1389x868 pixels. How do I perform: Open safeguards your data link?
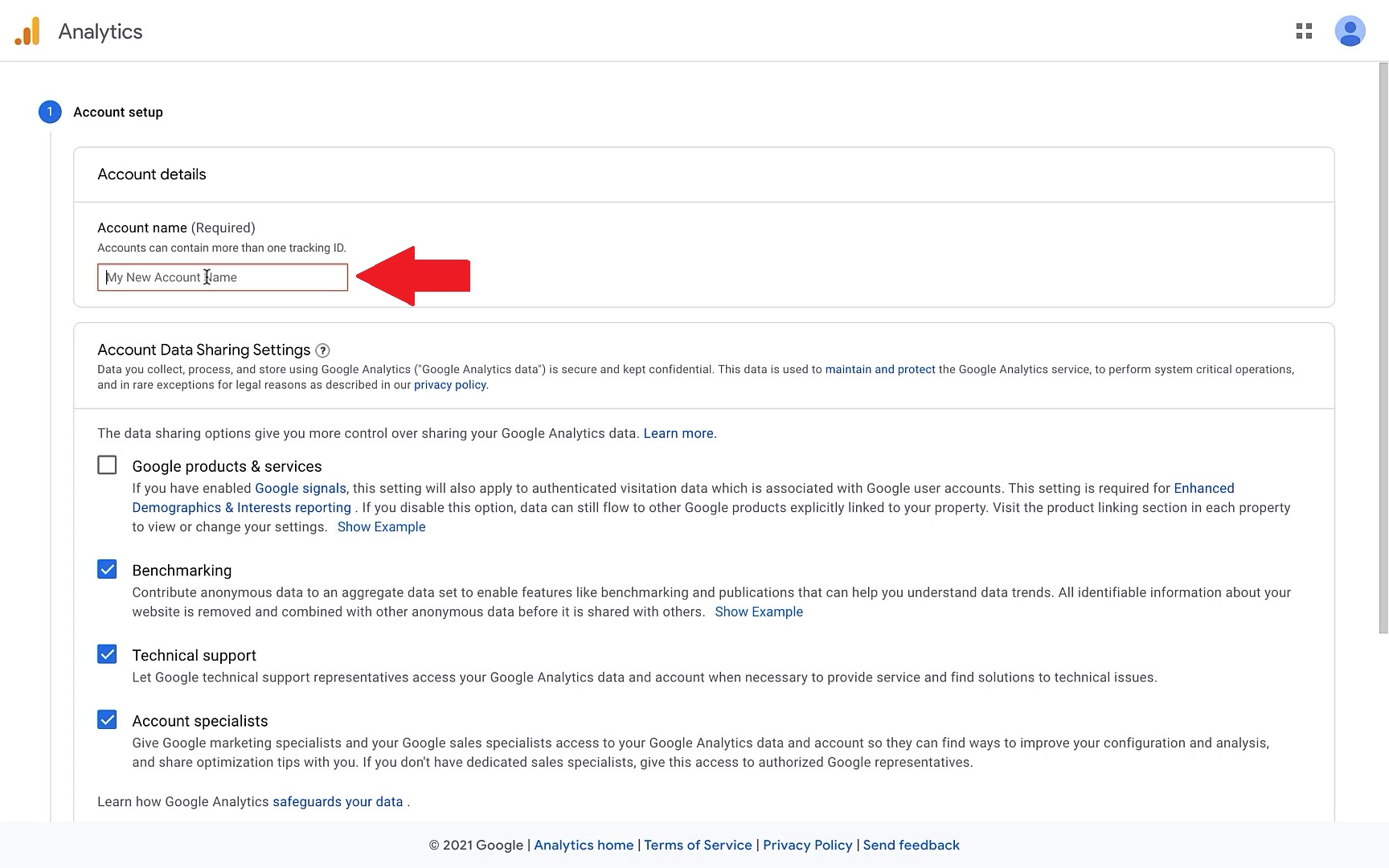pos(338,802)
